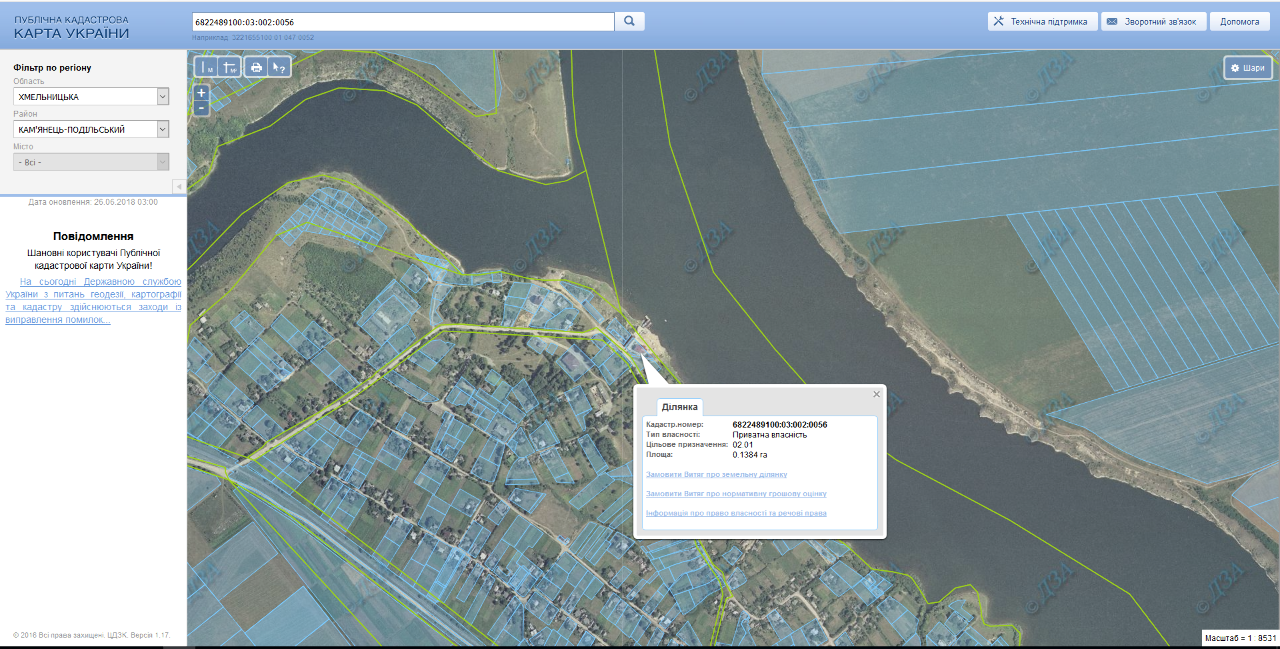Open Зворотний зв'язок feedback

click(1153, 21)
